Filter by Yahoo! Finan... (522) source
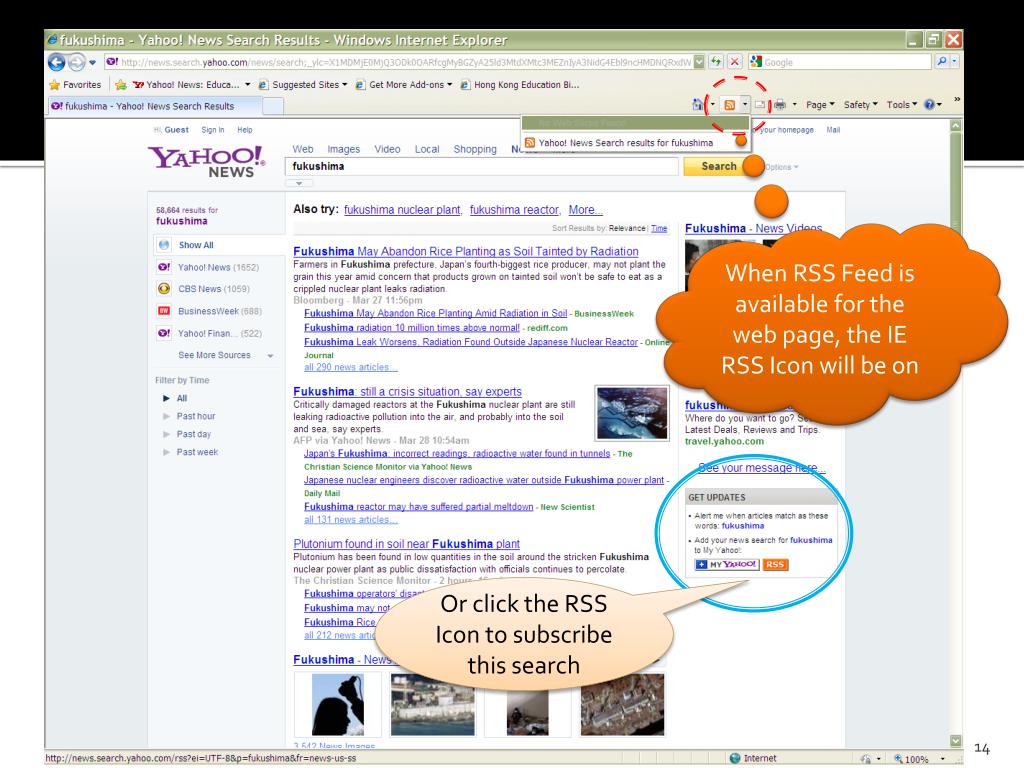Screen dimensions: 1024x768 point(219,333)
